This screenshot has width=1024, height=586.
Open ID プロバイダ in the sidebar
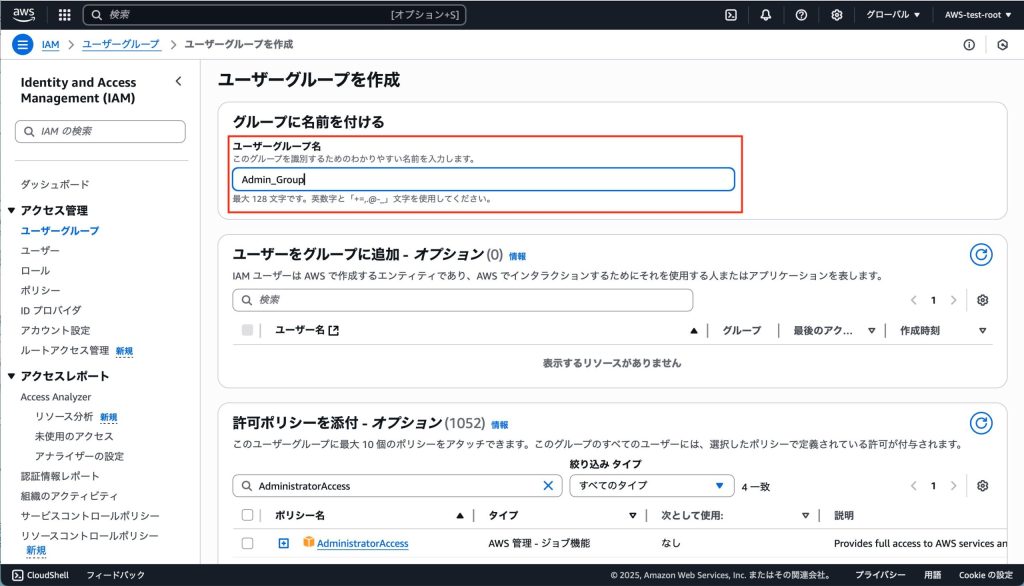pos(51,310)
